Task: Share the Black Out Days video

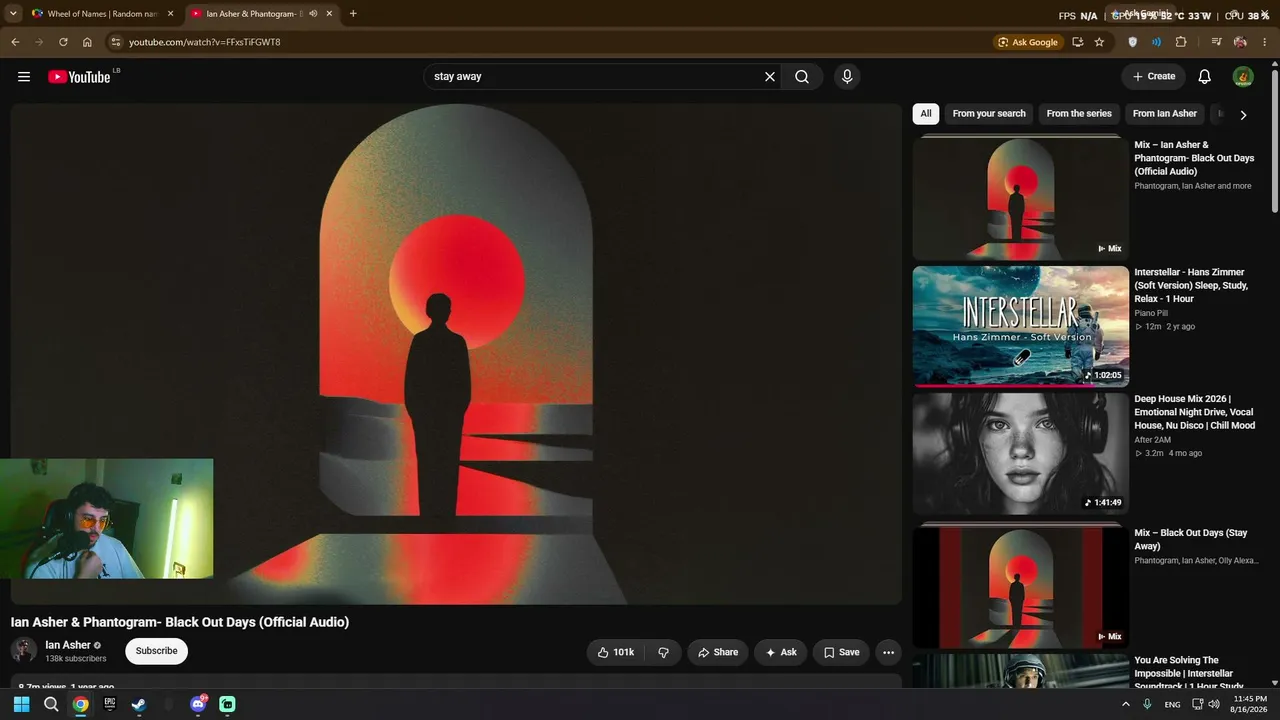Action: tap(718, 652)
